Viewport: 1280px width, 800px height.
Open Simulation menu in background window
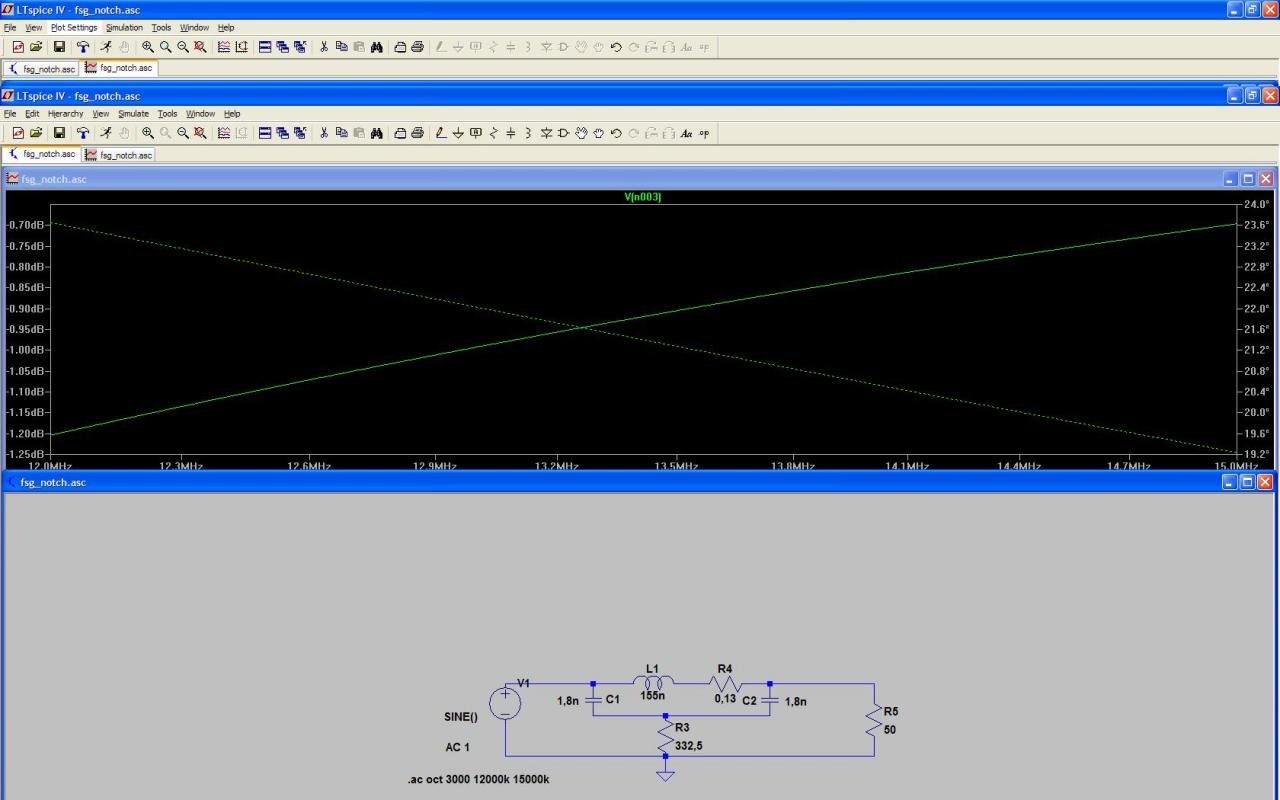(124, 28)
